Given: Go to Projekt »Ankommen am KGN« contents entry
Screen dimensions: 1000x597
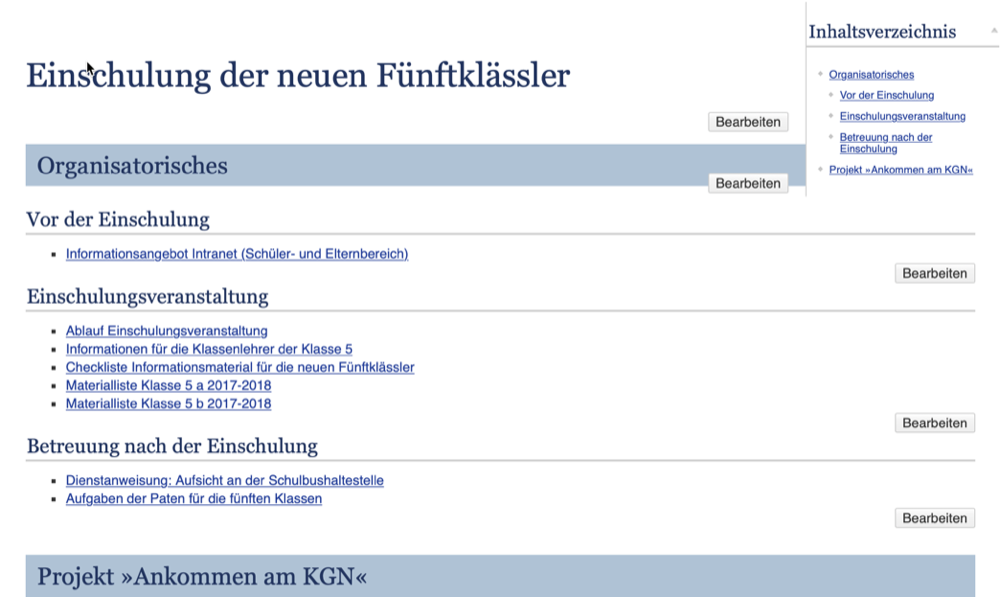Looking at the screenshot, I should click(x=901, y=170).
